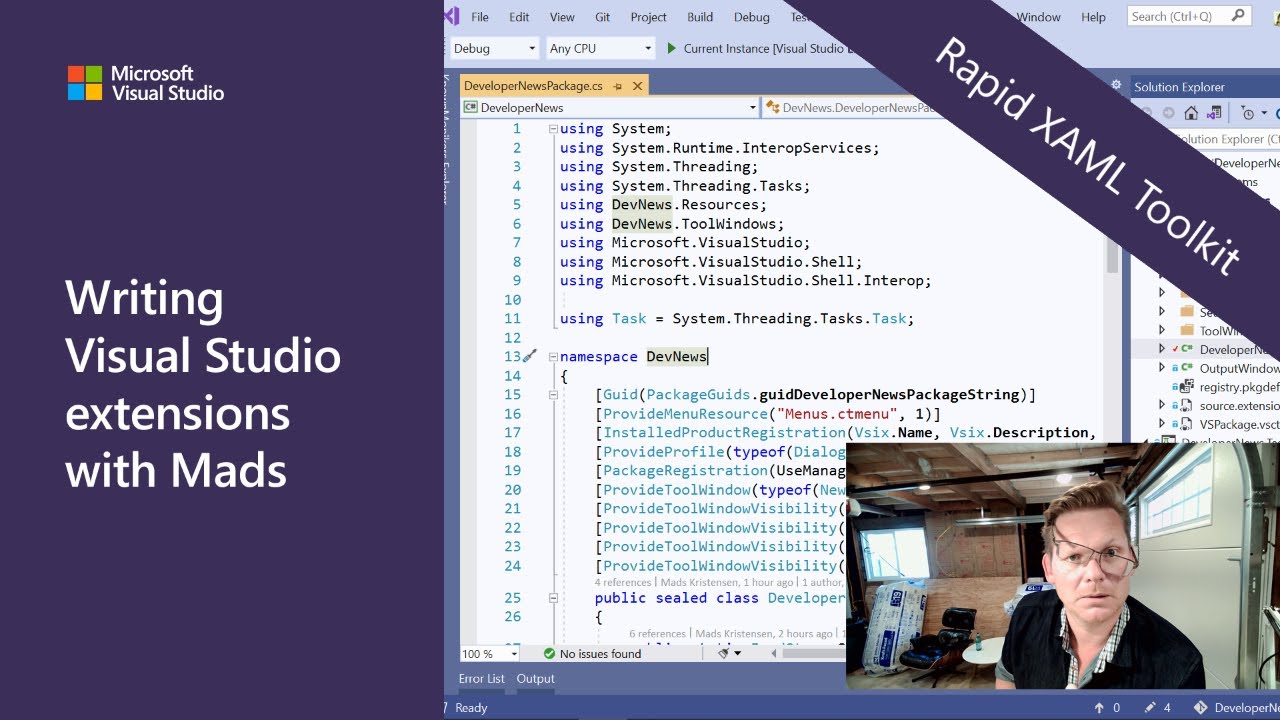Viewport: 1280px width, 720px height.
Task: Click the Solution Explorer search field
Action: pyautogui.click(x=1226, y=139)
